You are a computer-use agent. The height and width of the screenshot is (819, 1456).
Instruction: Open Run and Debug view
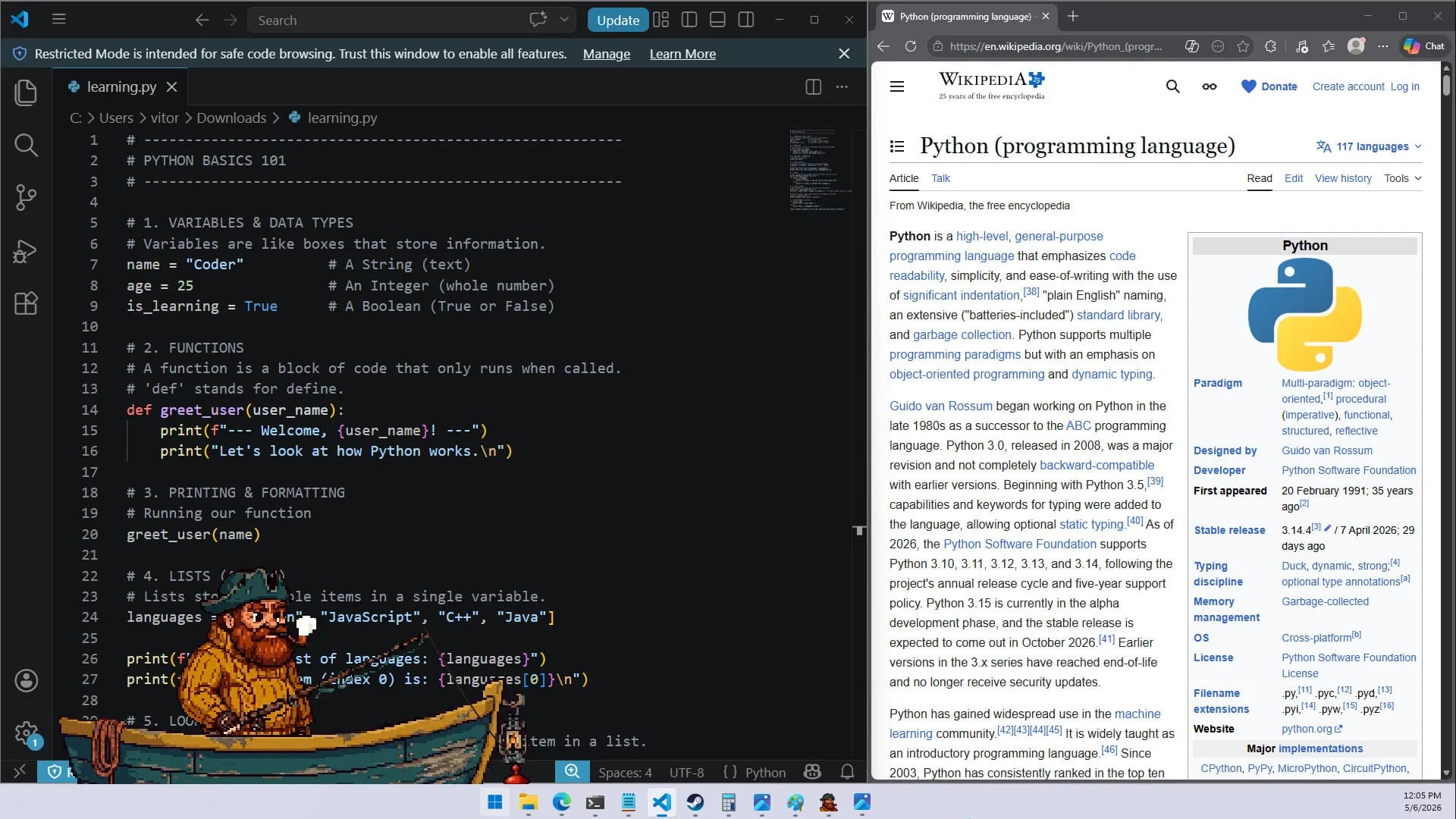[26, 250]
